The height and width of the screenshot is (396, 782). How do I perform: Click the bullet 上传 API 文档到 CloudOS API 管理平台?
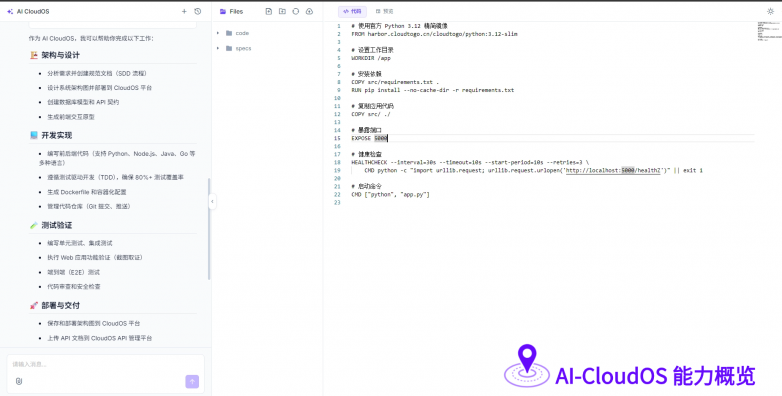click(x=100, y=338)
